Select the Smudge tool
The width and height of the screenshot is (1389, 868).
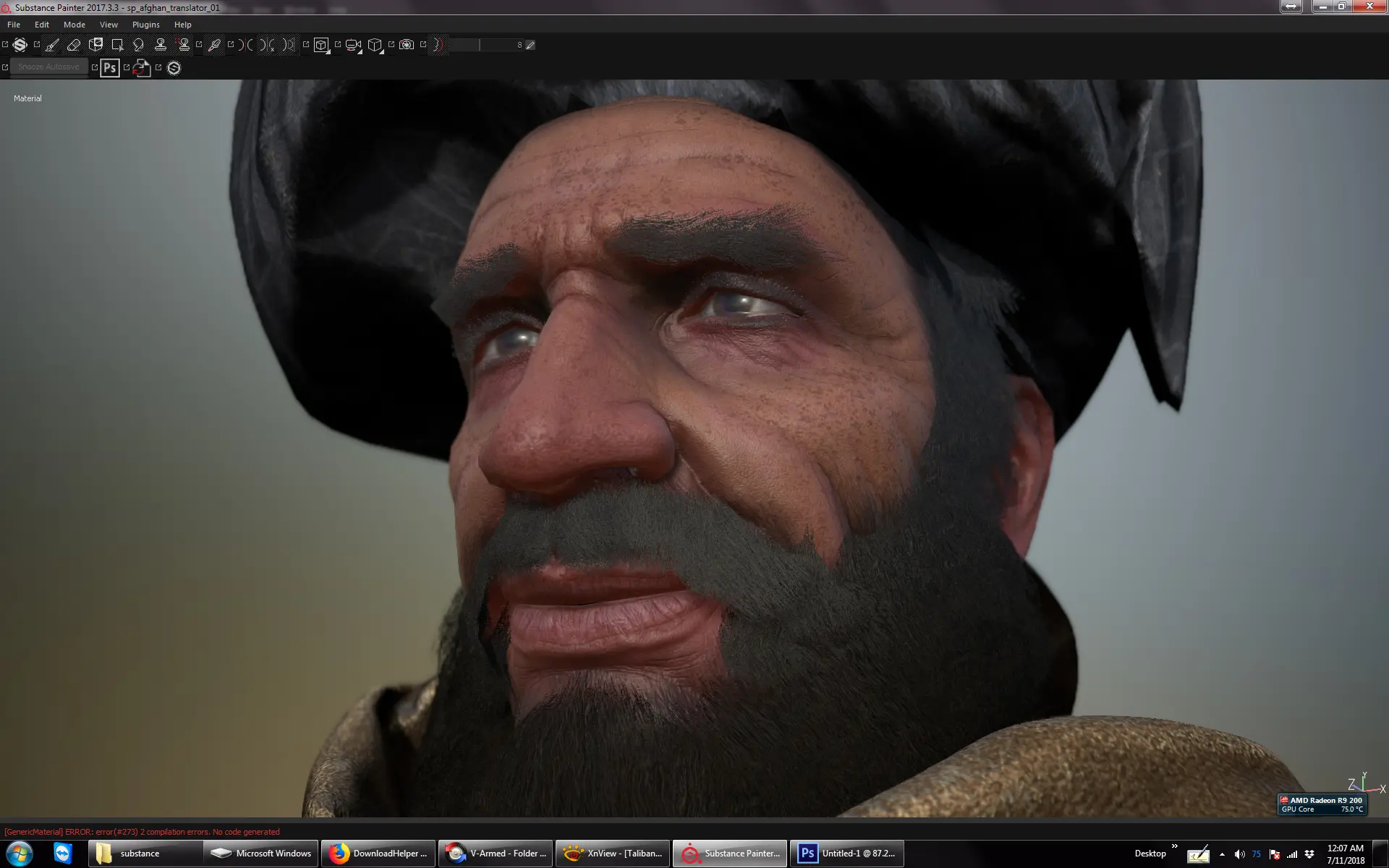point(139,45)
